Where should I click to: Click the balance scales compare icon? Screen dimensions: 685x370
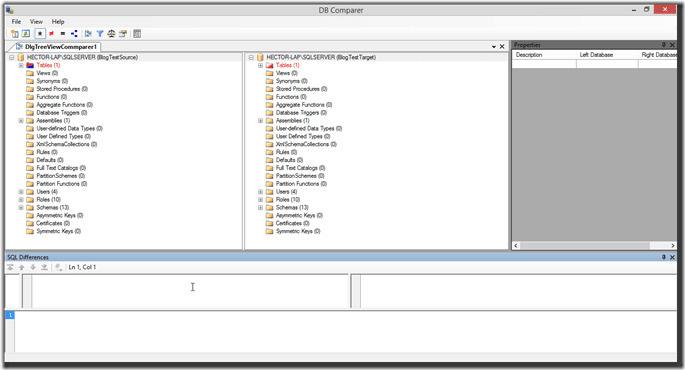tap(111, 34)
